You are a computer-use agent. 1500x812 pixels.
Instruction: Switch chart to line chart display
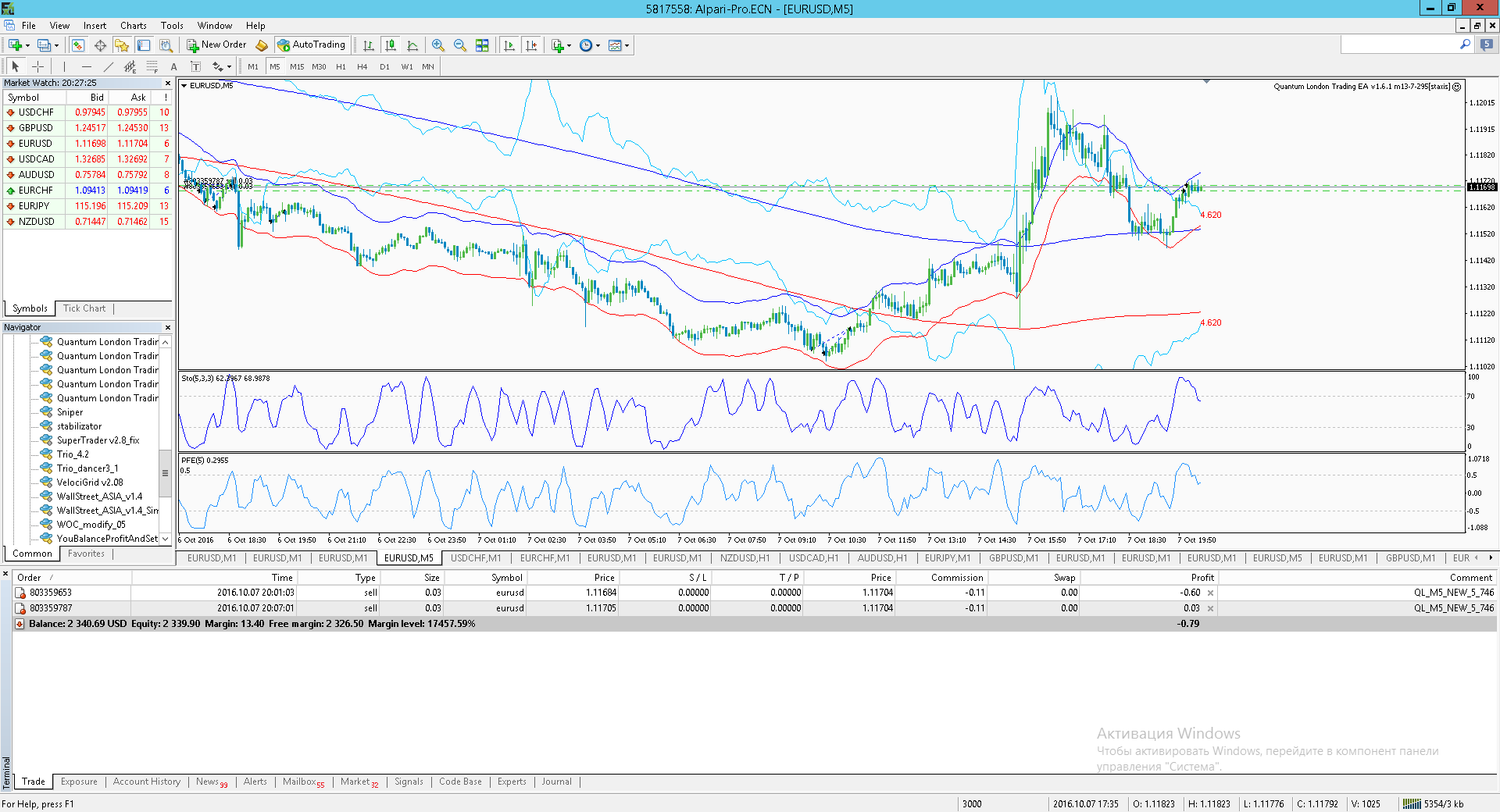point(412,45)
